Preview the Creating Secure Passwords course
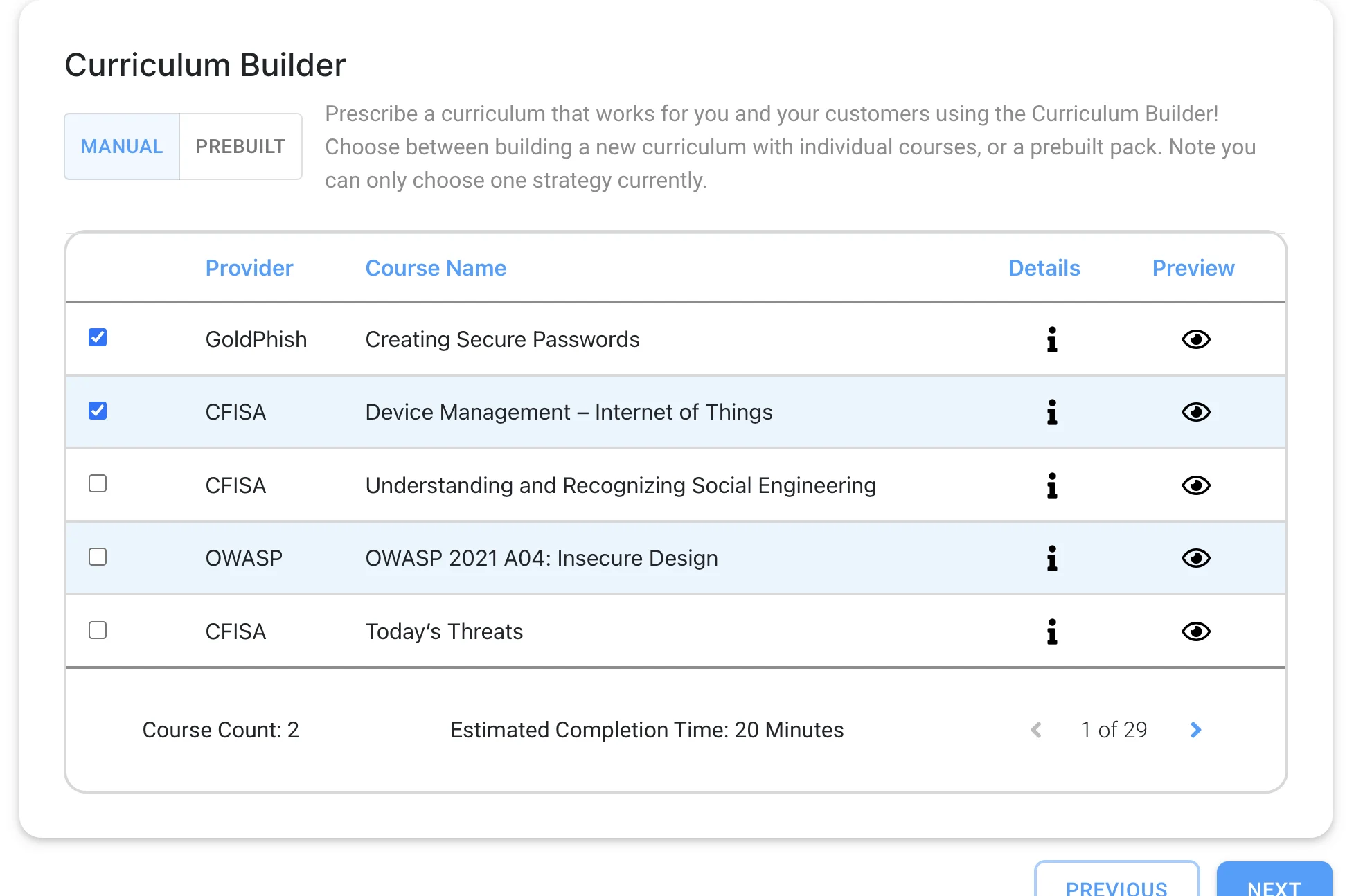 click(x=1195, y=339)
